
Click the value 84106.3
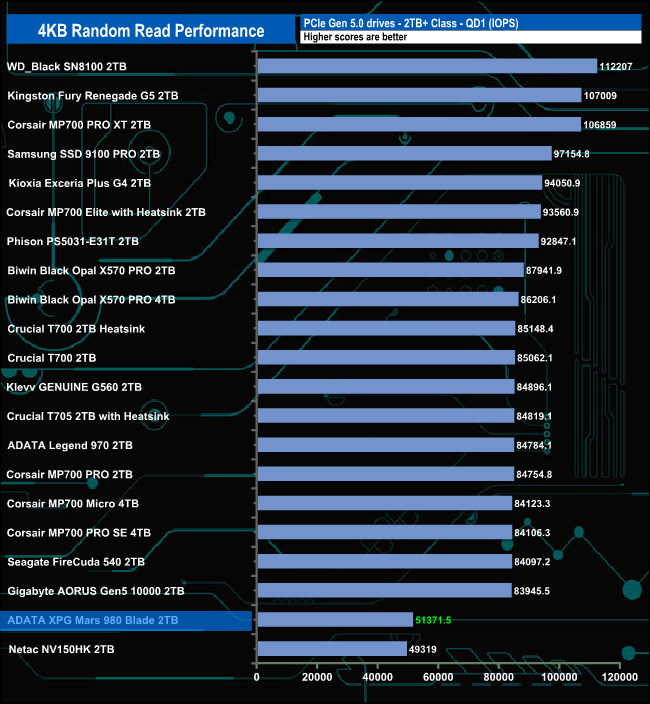[532, 533]
